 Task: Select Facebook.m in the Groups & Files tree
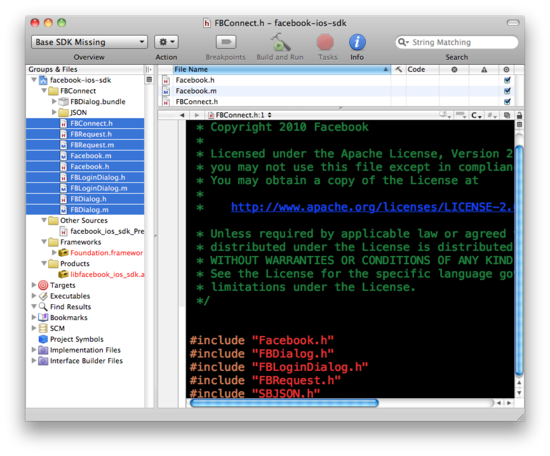pyautogui.click(x=85, y=156)
